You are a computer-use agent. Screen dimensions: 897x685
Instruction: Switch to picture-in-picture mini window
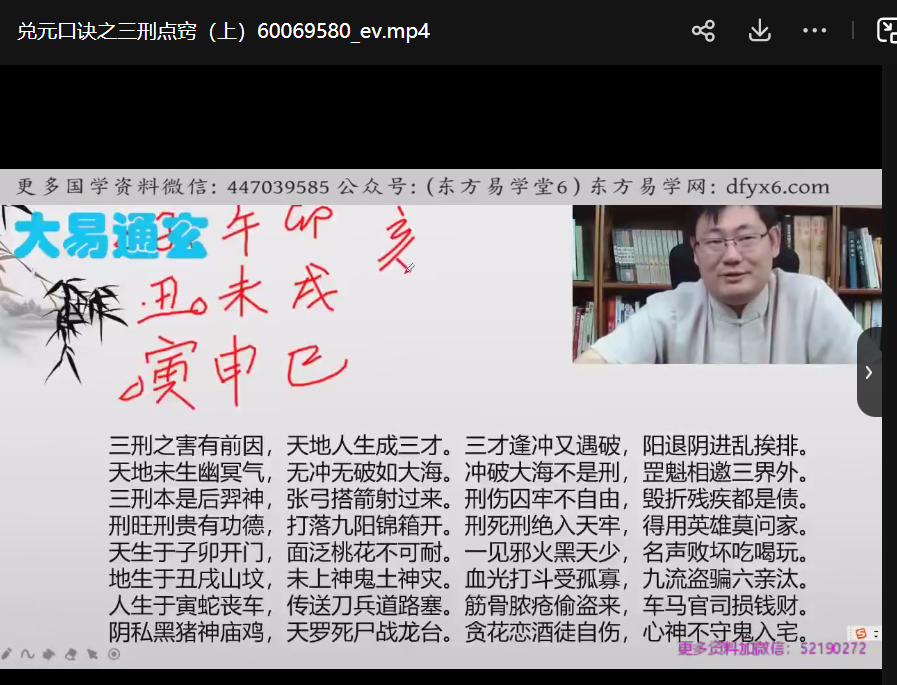886,31
